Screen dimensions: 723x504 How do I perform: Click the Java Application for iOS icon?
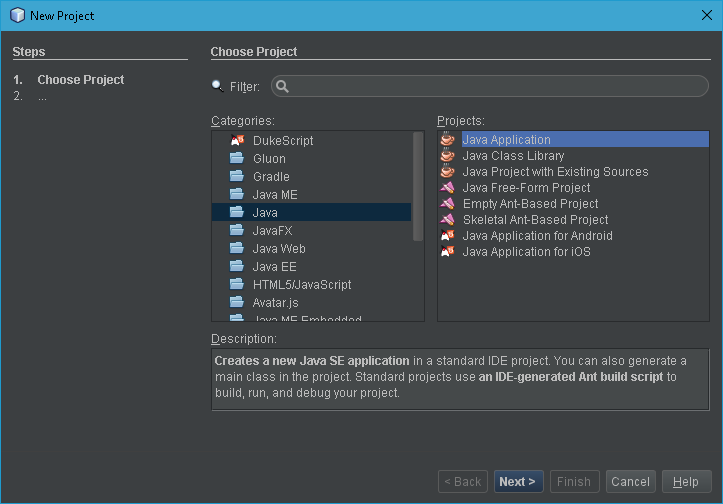tap(447, 251)
